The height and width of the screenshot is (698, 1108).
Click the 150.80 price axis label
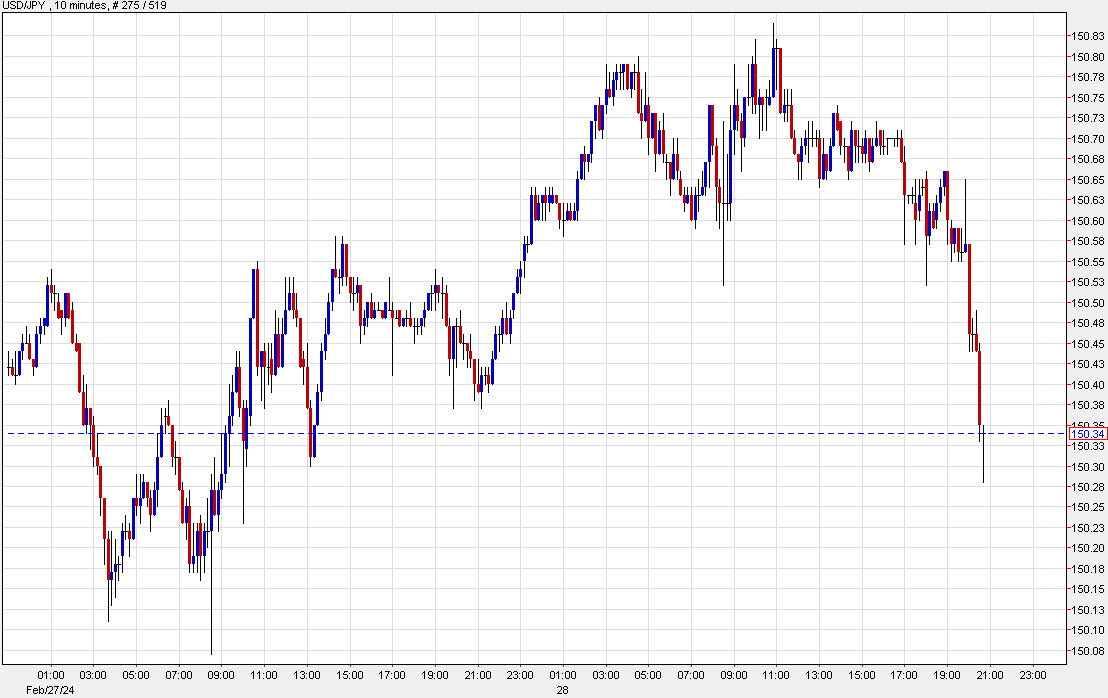pyautogui.click(x=1088, y=57)
